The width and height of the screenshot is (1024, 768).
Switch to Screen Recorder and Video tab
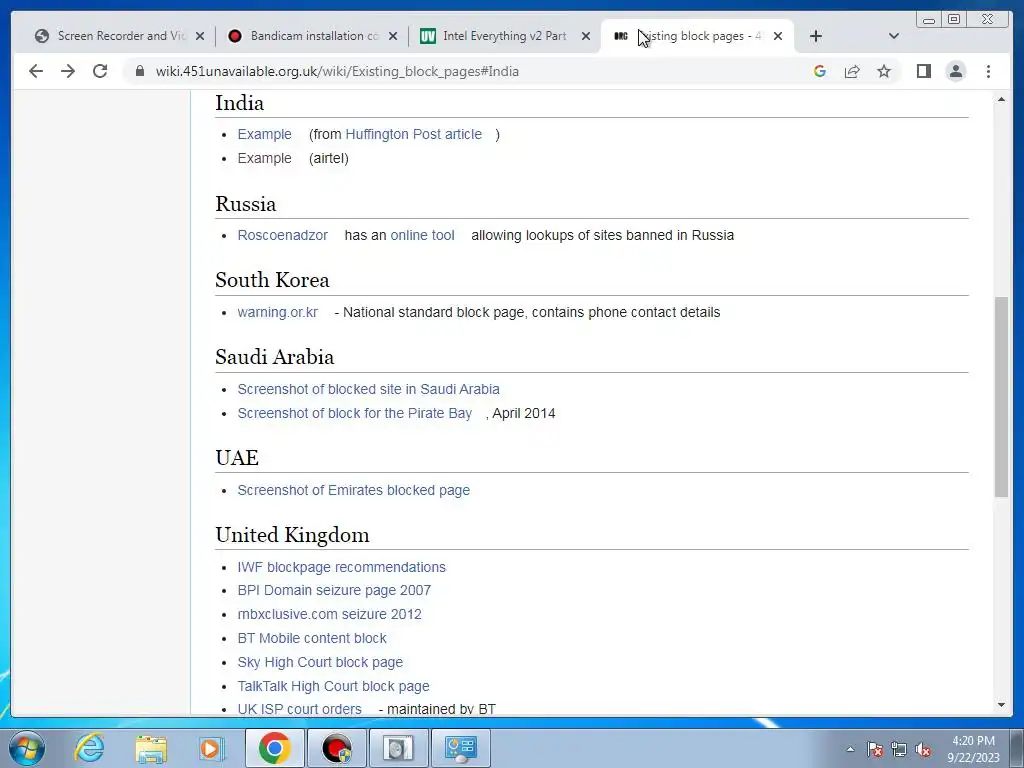(121, 36)
